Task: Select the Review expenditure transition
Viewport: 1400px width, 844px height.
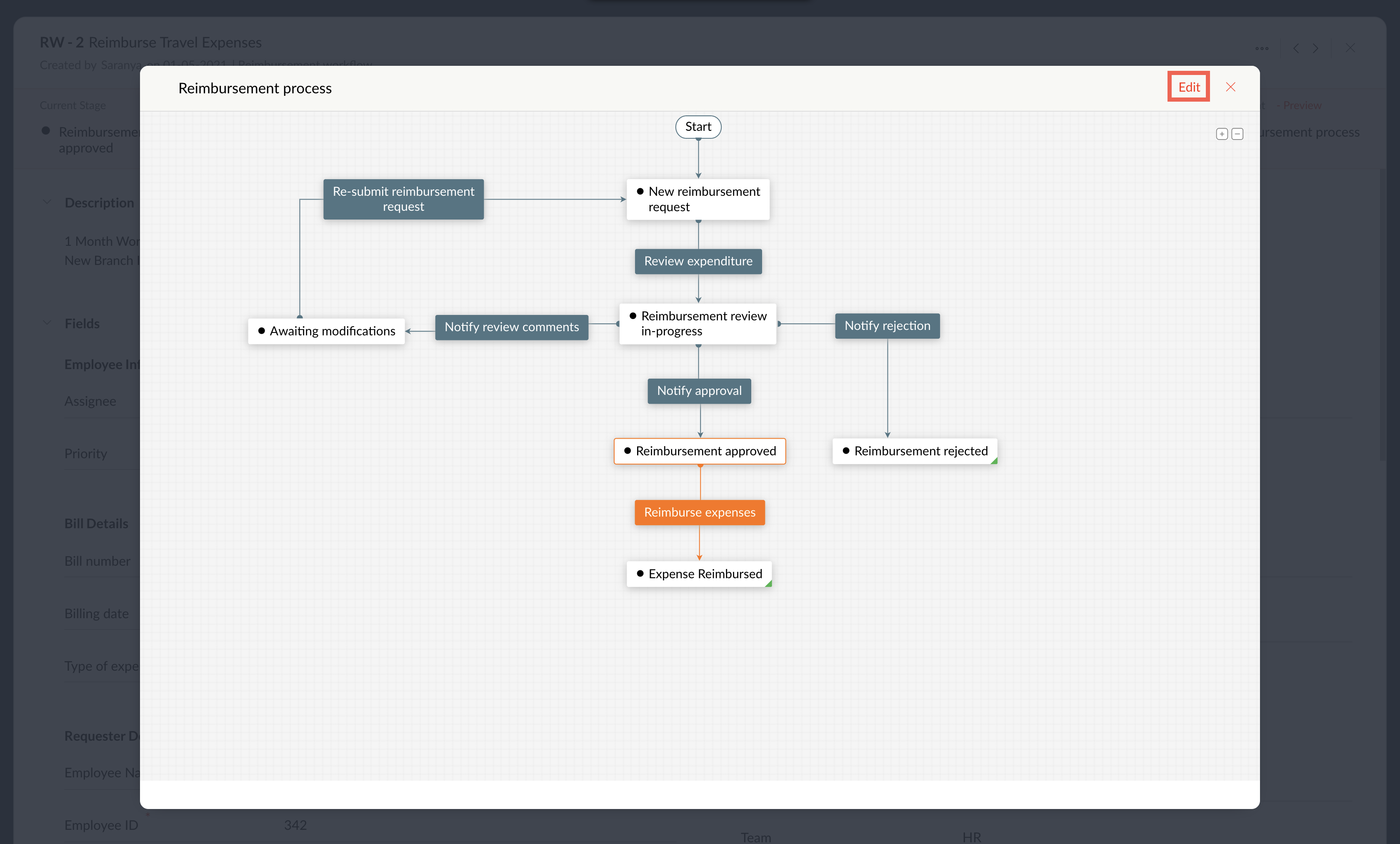Action: coord(698,261)
